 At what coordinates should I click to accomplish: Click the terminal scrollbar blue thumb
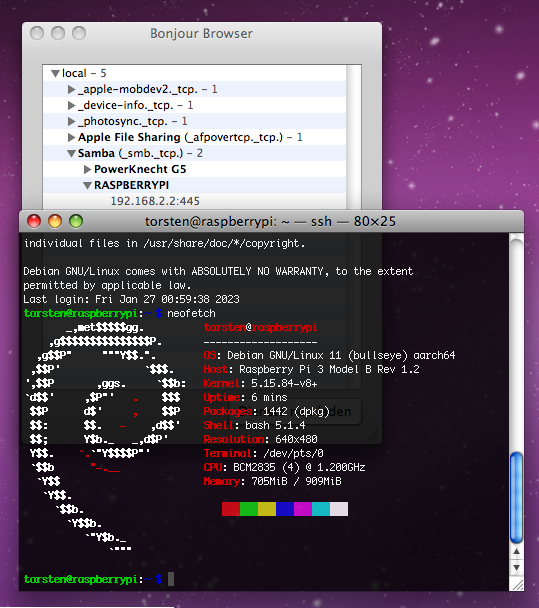(x=516, y=497)
